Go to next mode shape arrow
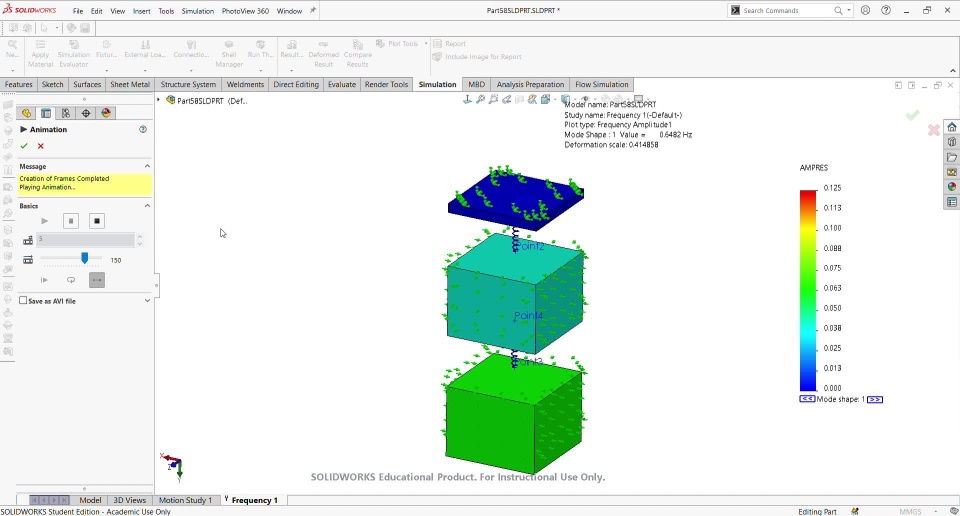The image size is (960, 516). pyautogui.click(x=875, y=399)
